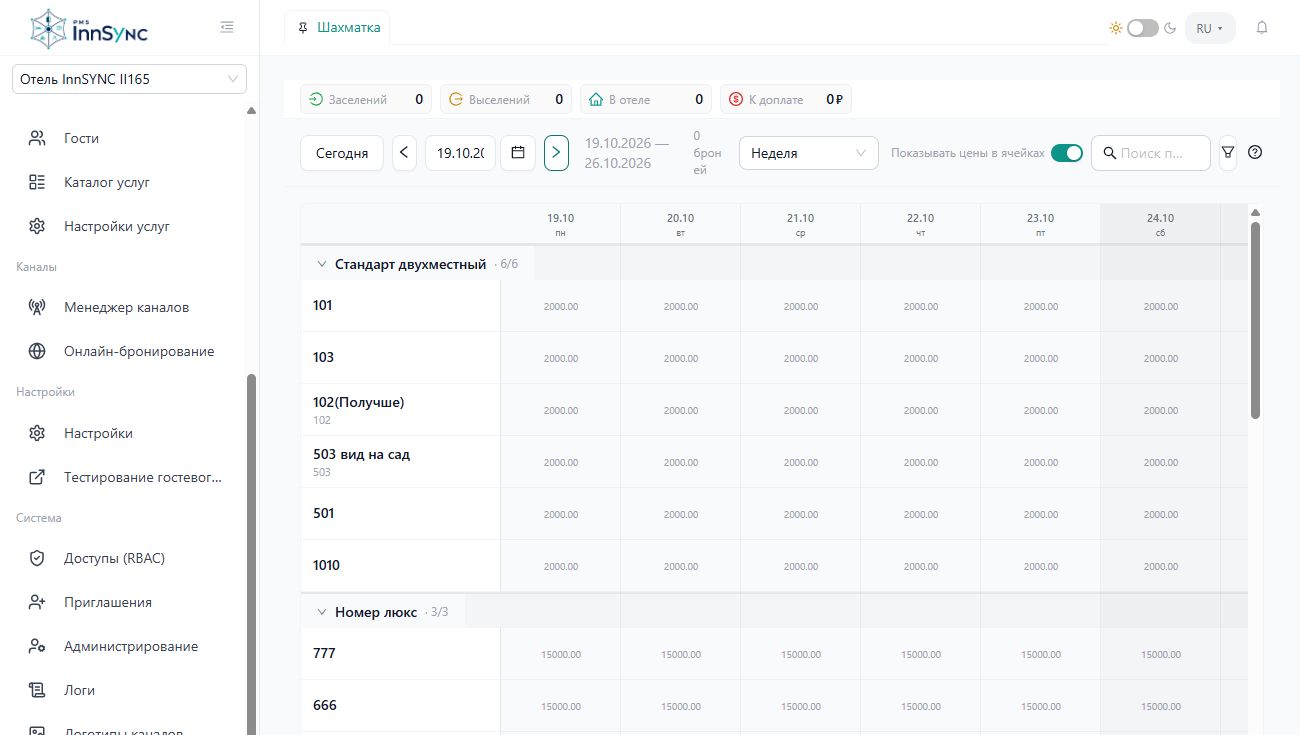Click room 103 row label

pos(400,358)
